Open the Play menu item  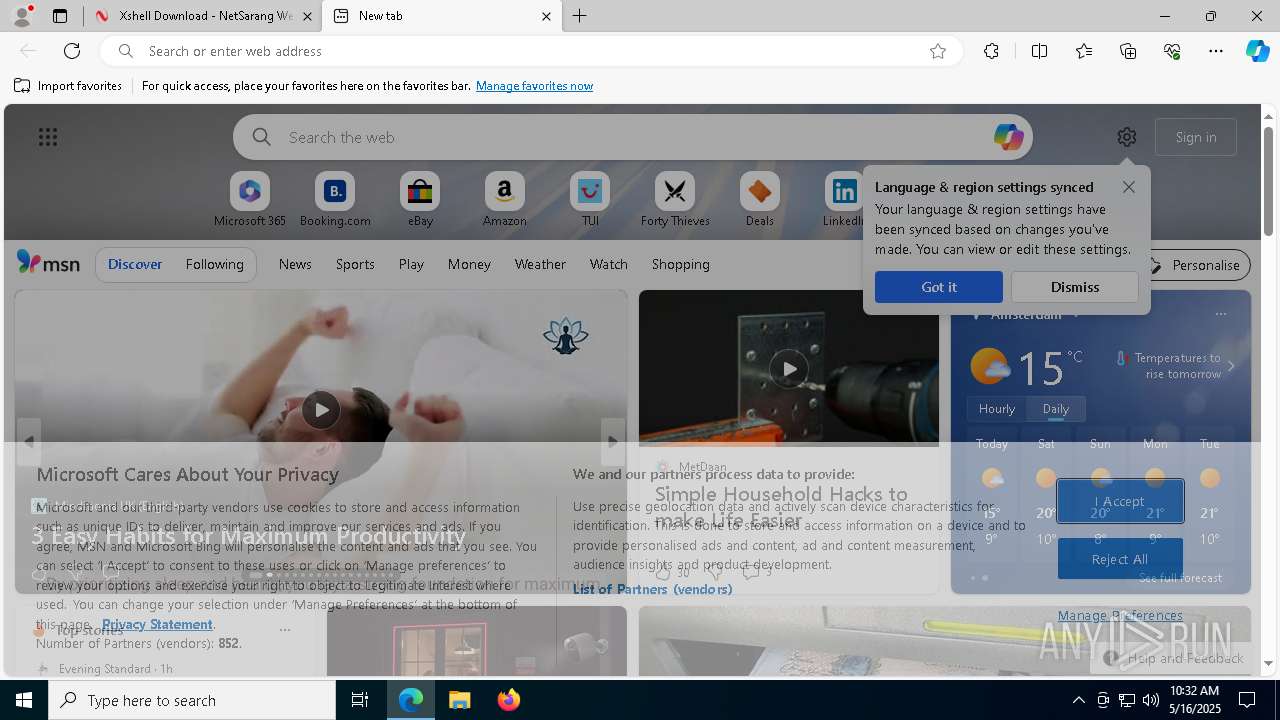coord(411,264)
